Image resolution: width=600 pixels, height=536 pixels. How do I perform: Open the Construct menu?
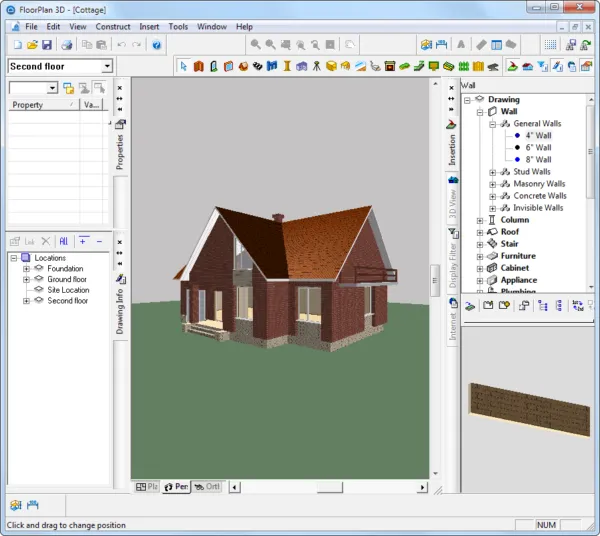point(113,26)
